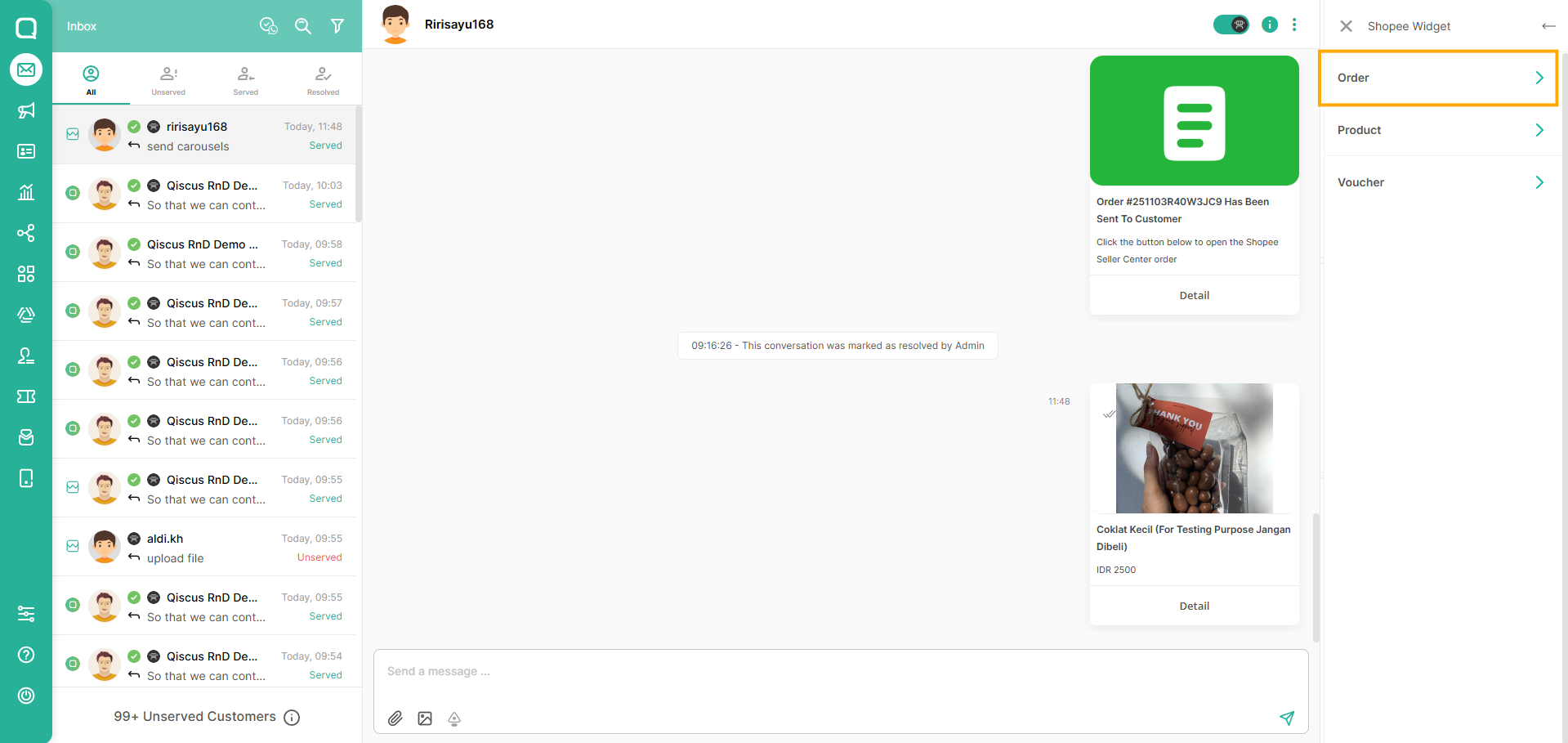Click the 'Inbox' heading text
The height and width of the screenshot is (743, 1568).
(x=82, y=26)
